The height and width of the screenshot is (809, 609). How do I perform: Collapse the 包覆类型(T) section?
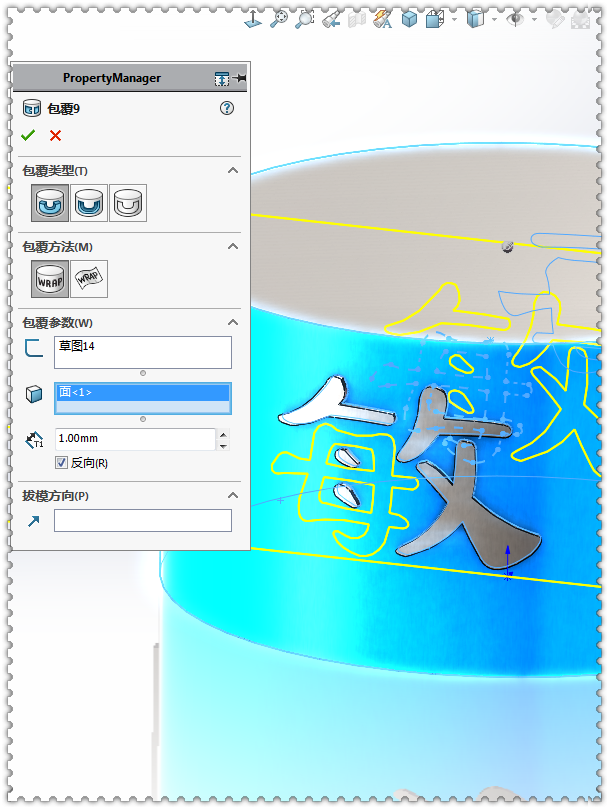(233, 170)
